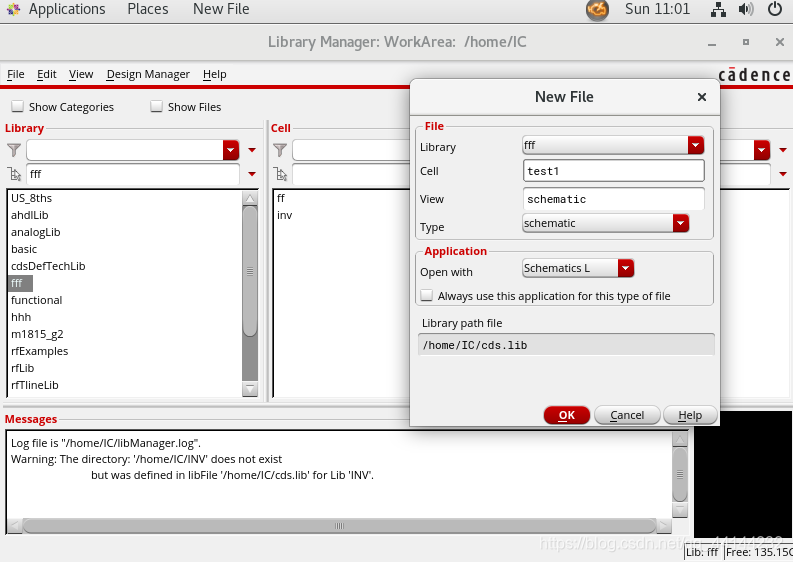Image resolution: width=793 pixels, height=562 pixels.
Task: Select the rfTlineLib library
Action: 34,385
